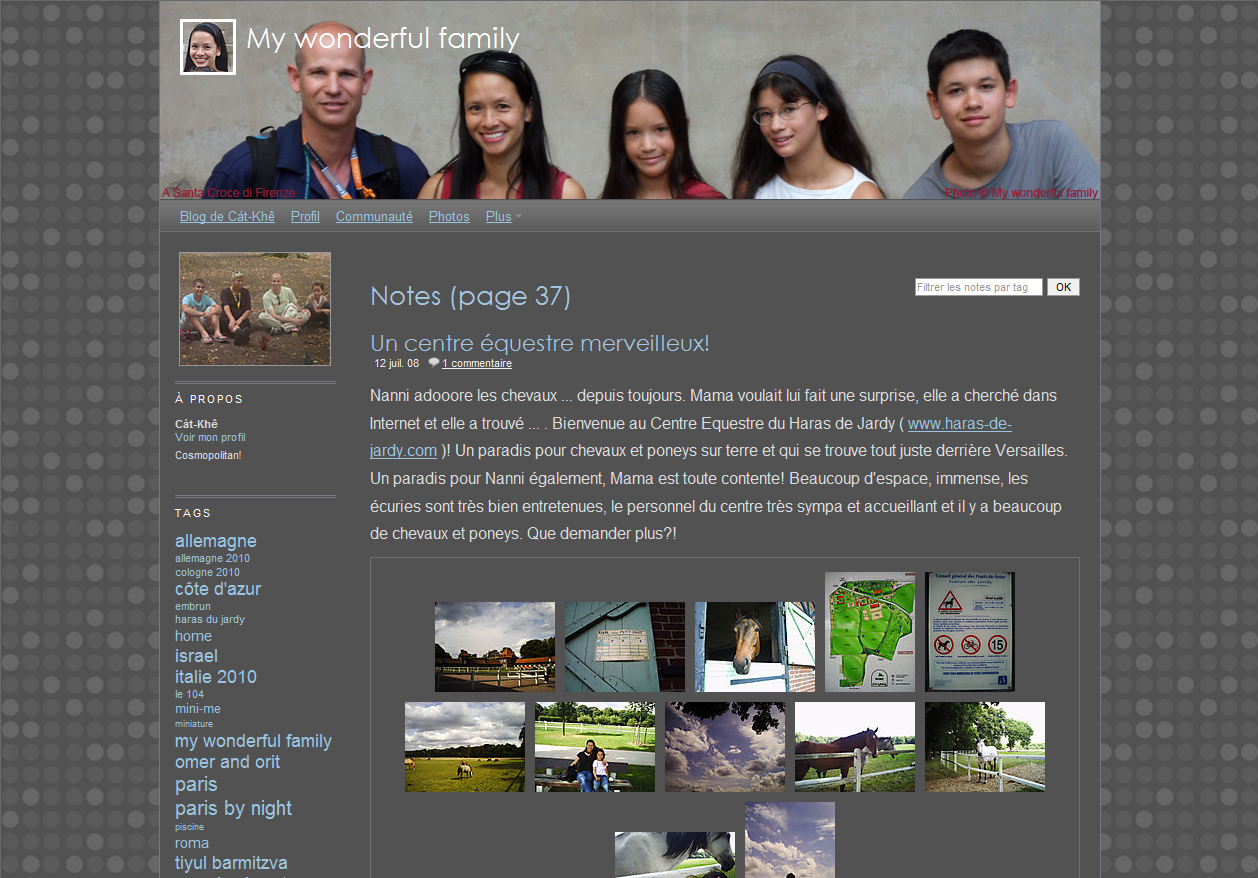Click the My wonderful family blog title
Image resolution: width=1258 pixels, height=878 pixels.
click(x=382, y=39)
